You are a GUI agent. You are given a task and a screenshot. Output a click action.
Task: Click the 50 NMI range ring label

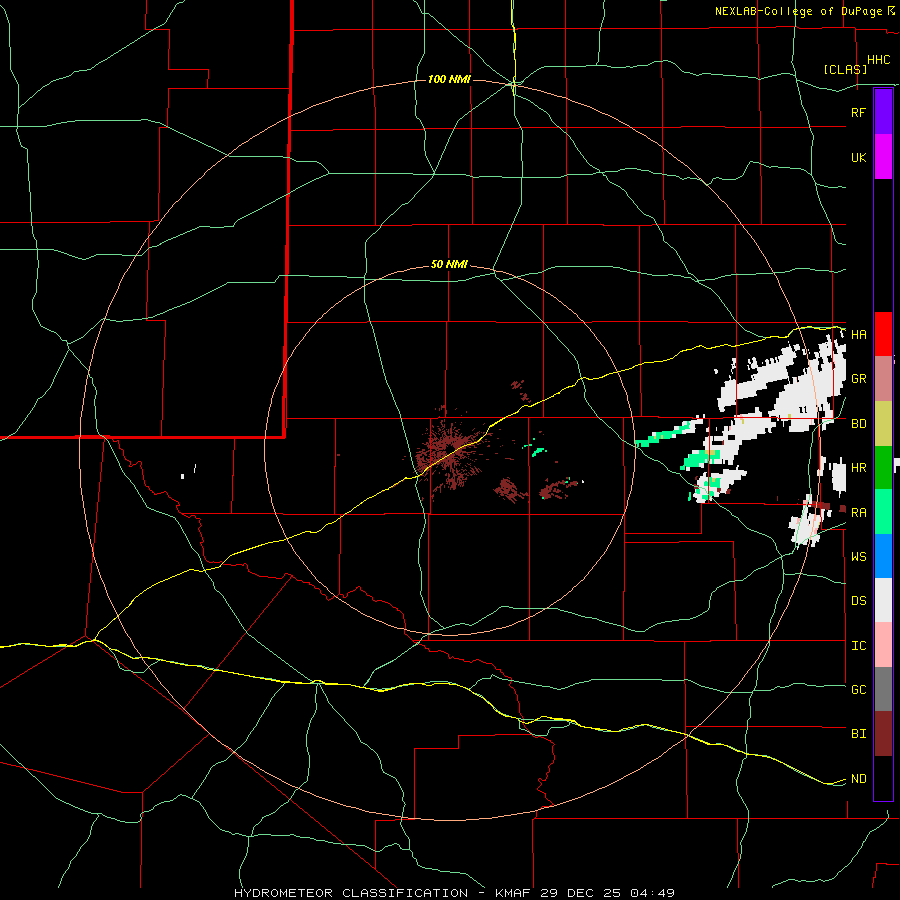[x=449, y=264]
